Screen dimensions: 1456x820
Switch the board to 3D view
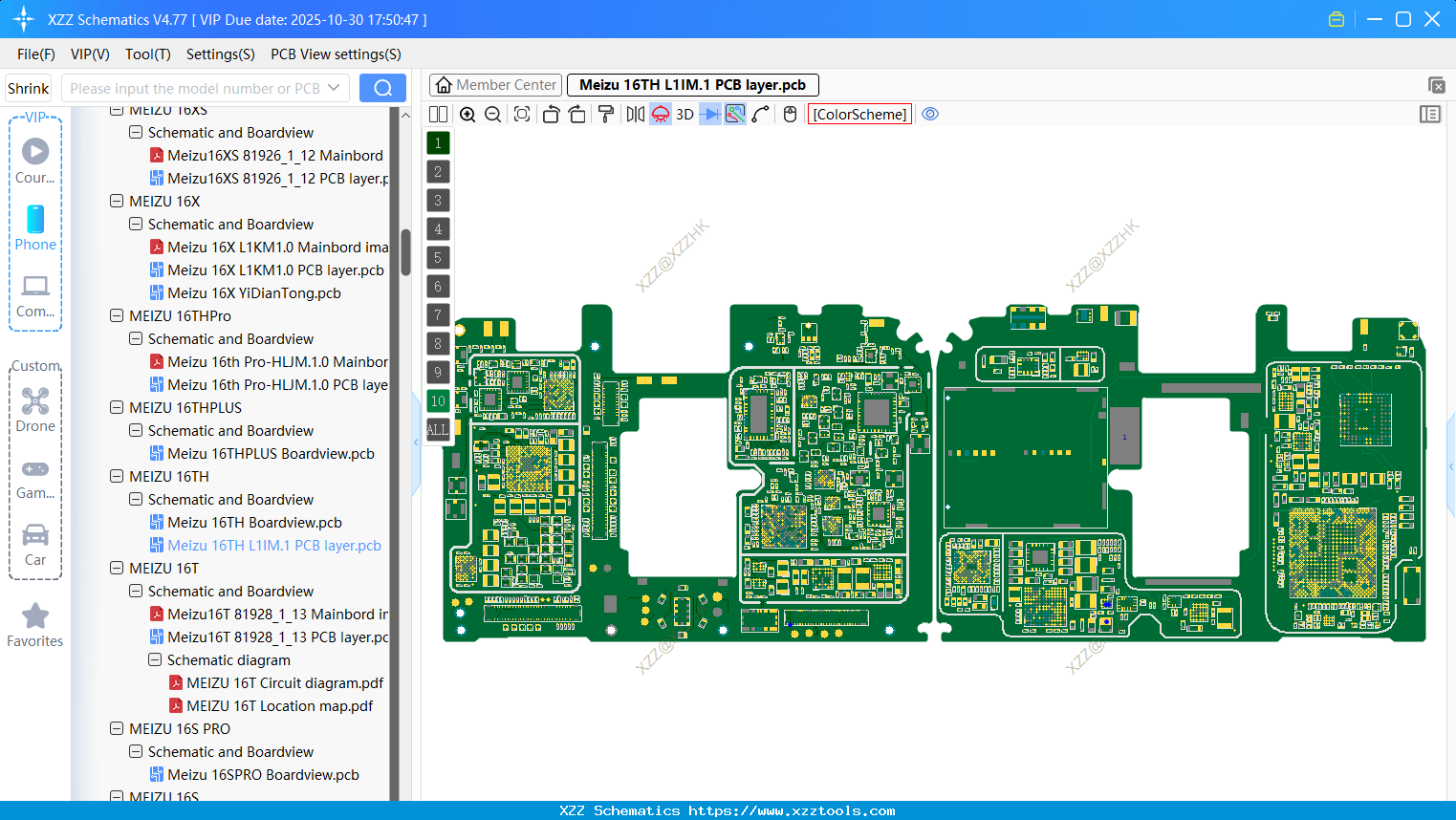[684, 114]
